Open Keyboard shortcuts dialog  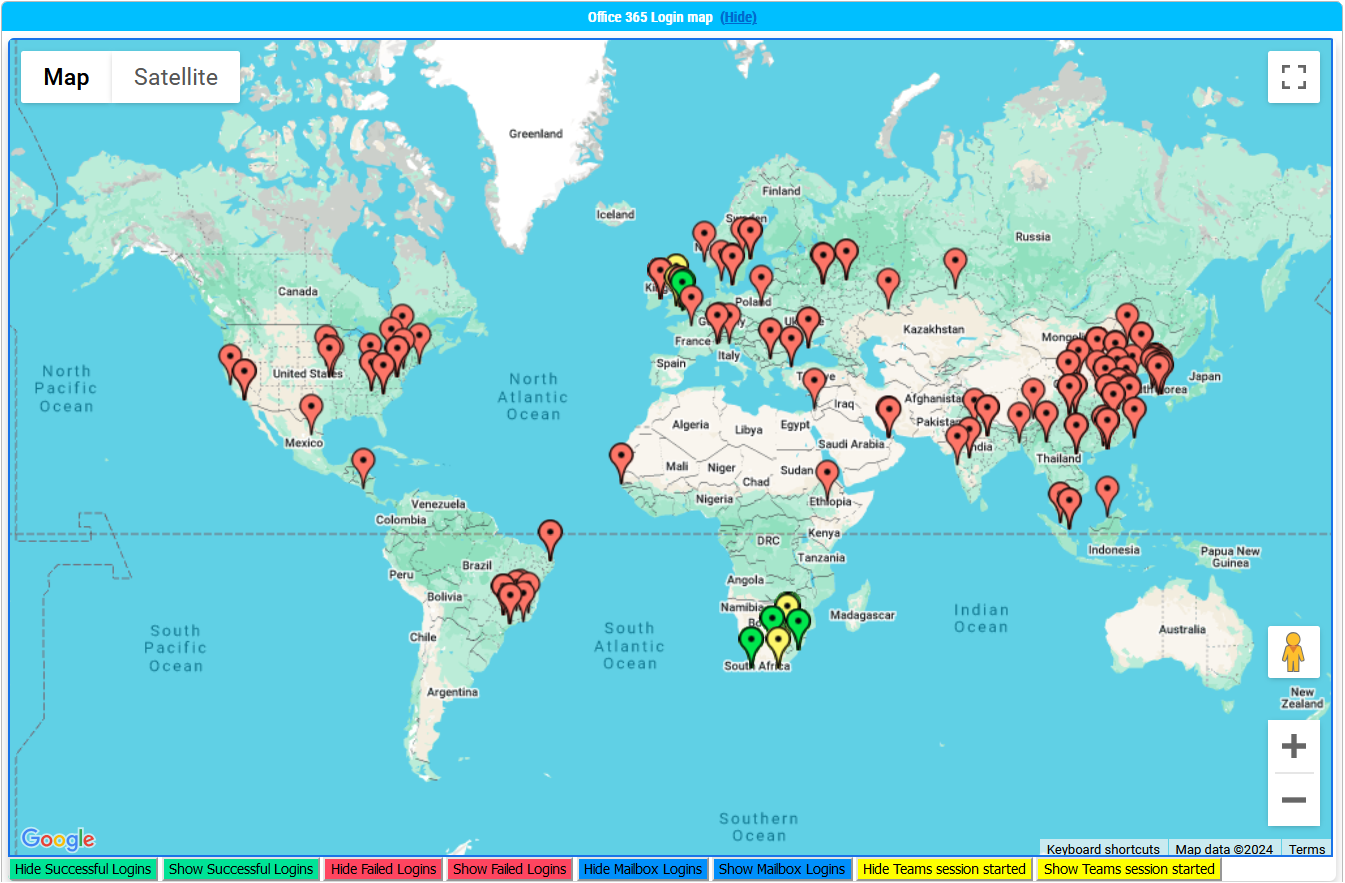[x=1103, y=849]
